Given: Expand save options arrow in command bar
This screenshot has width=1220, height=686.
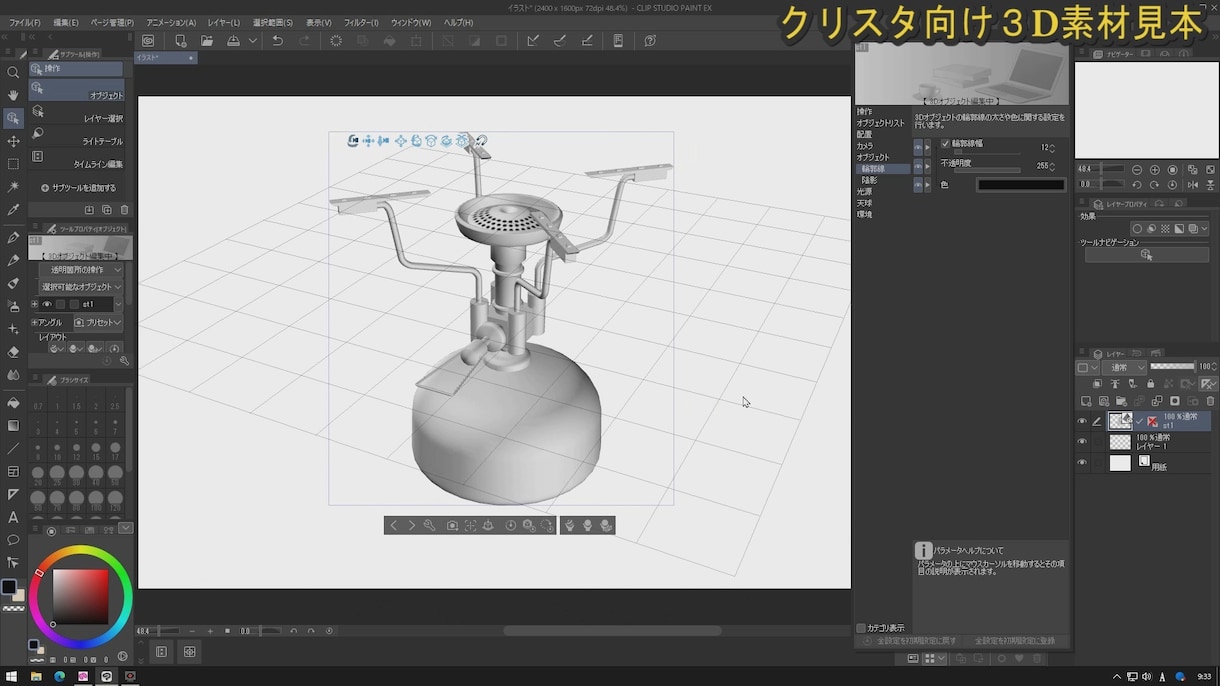Looking at the screenshot, I should 253,41.
